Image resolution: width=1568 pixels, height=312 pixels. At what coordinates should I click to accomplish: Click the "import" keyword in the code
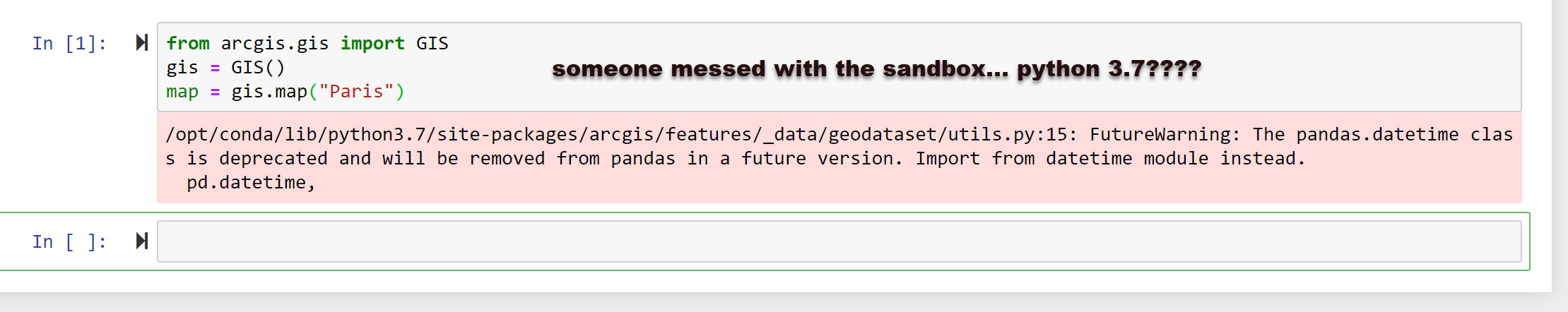372,44
